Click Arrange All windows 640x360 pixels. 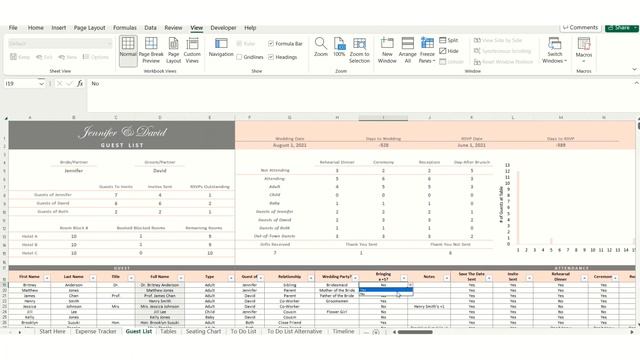[x=408, y=50]
